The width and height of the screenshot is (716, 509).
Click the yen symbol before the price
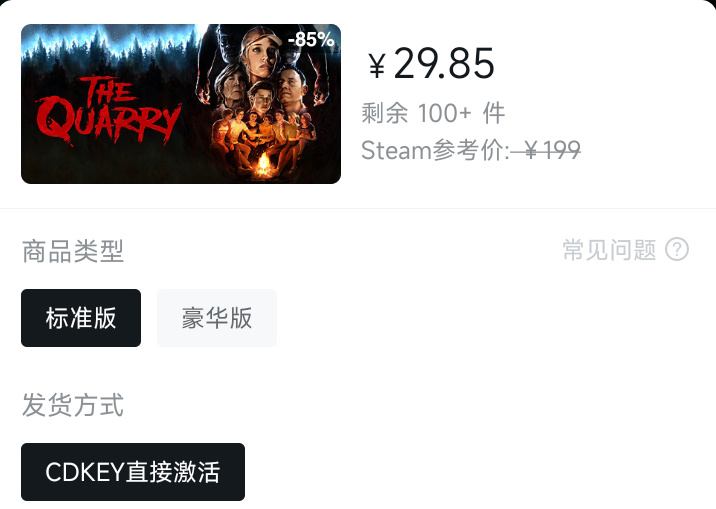(x=377, y=66)
